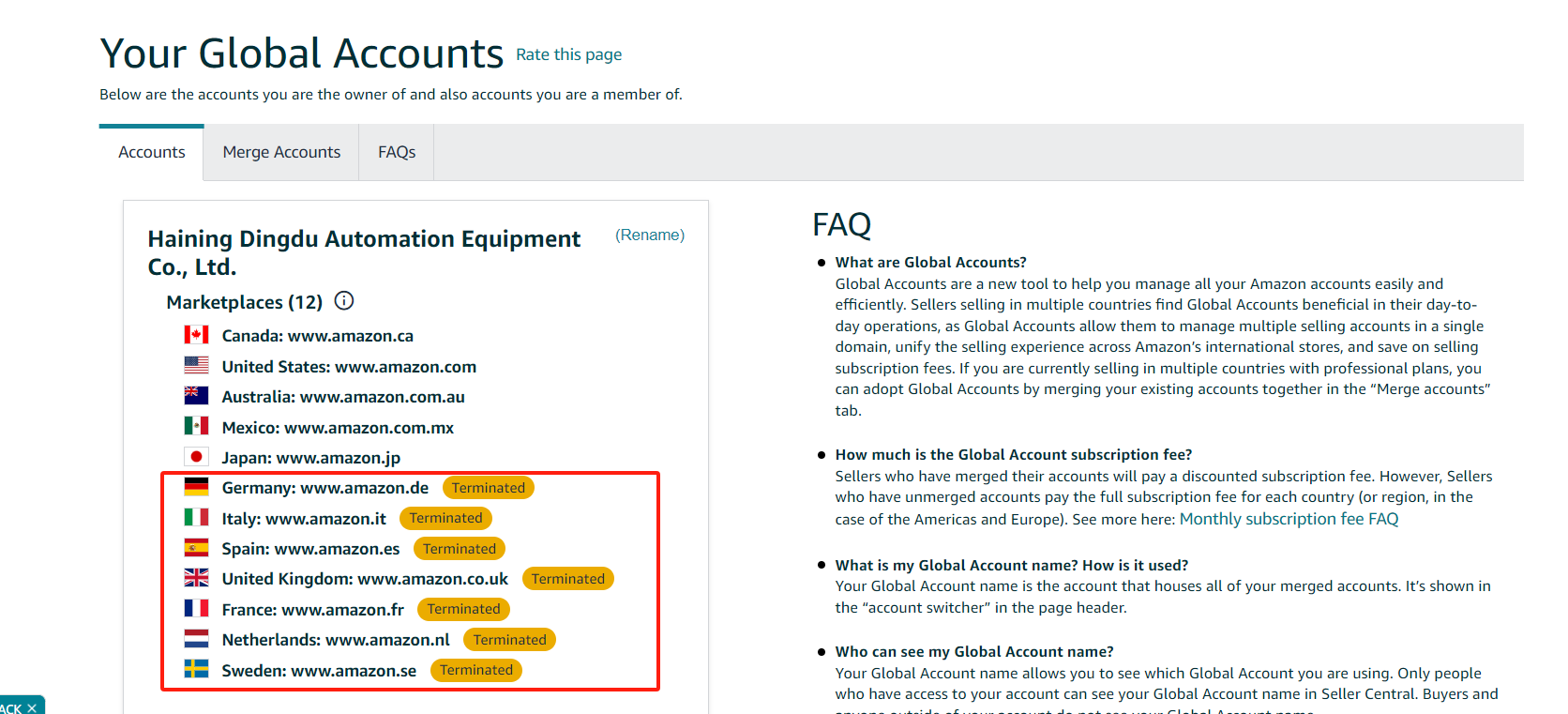
Task: Click the United Kingdom flag icon
Action: point(196,578)
